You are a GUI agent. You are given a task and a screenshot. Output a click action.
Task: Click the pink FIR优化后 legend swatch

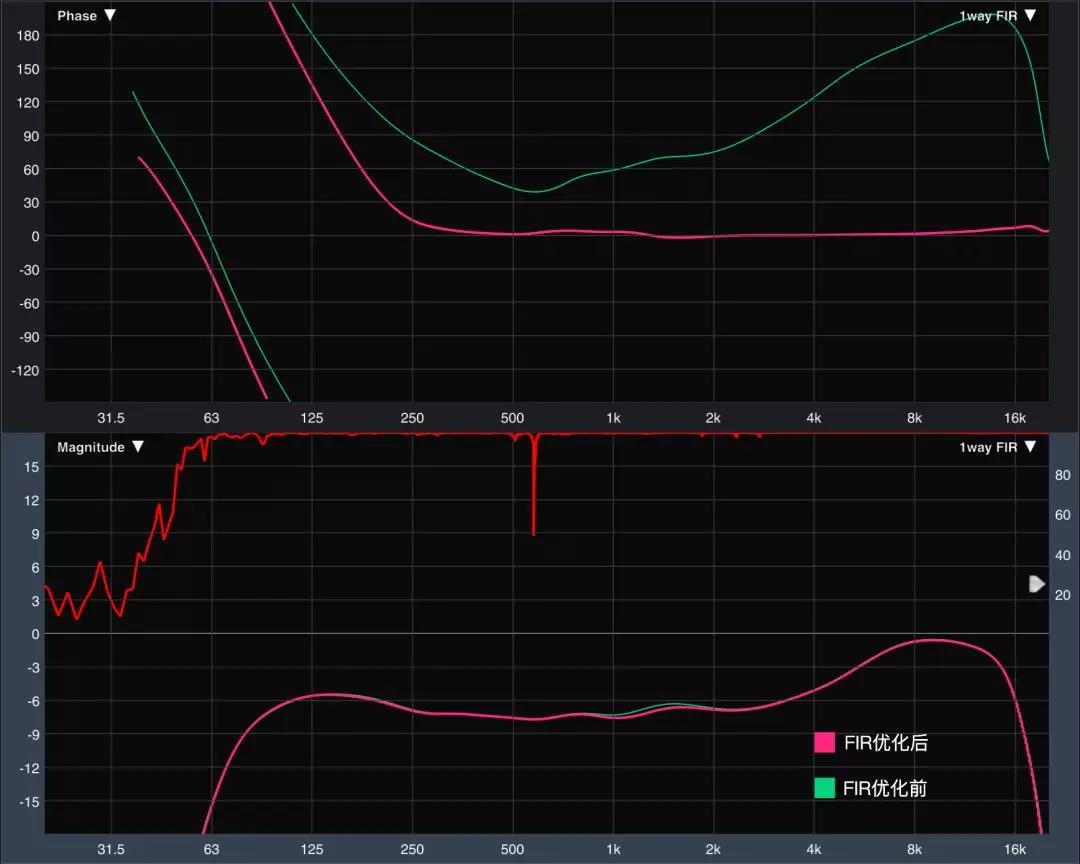825,743
